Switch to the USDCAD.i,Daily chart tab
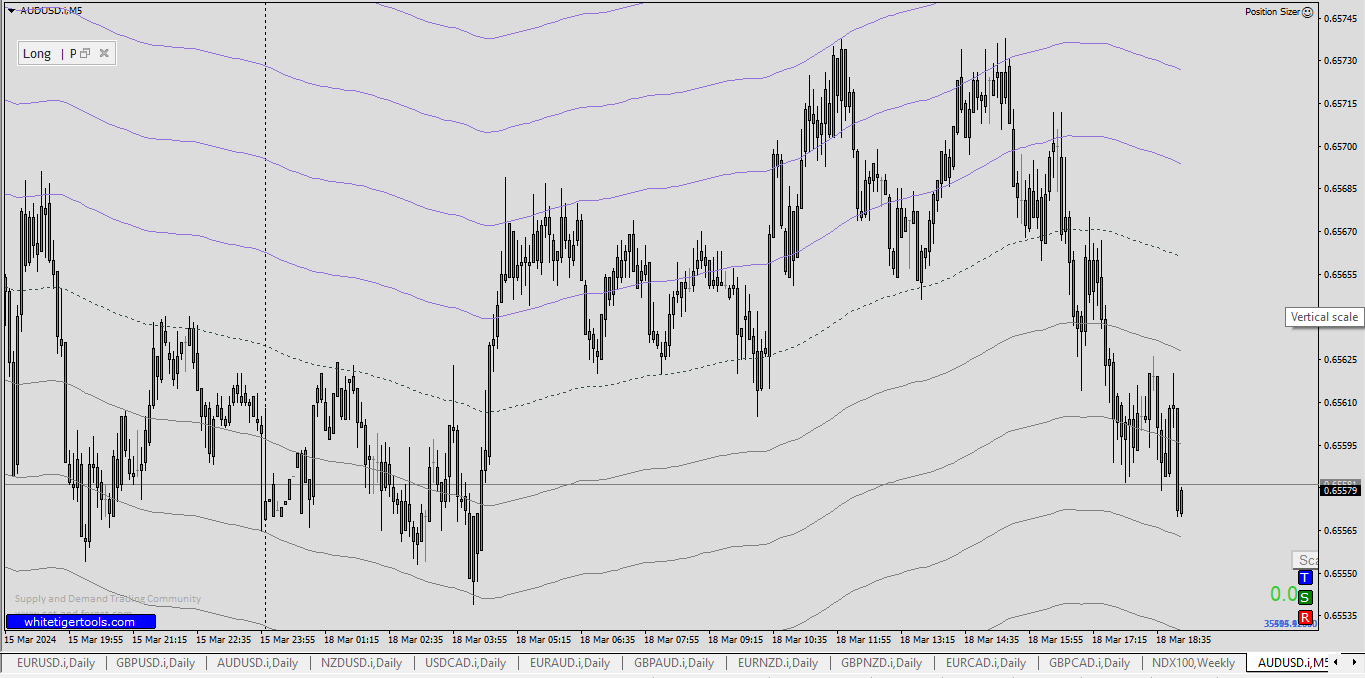The height and width of the screenshot is (678, 1365). coord(465,662)
